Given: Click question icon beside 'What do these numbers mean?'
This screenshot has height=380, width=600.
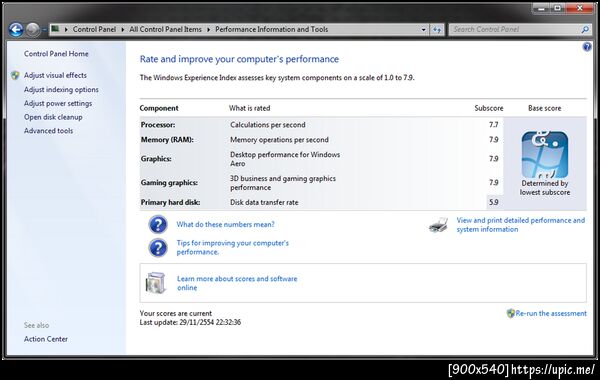Looking at the screenshot, I should pyautogui.click(x=158, y=225).
